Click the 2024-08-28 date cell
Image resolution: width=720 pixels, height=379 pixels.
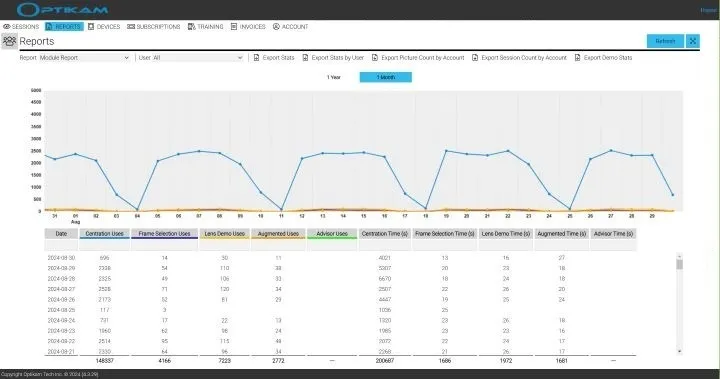point(61,279)
